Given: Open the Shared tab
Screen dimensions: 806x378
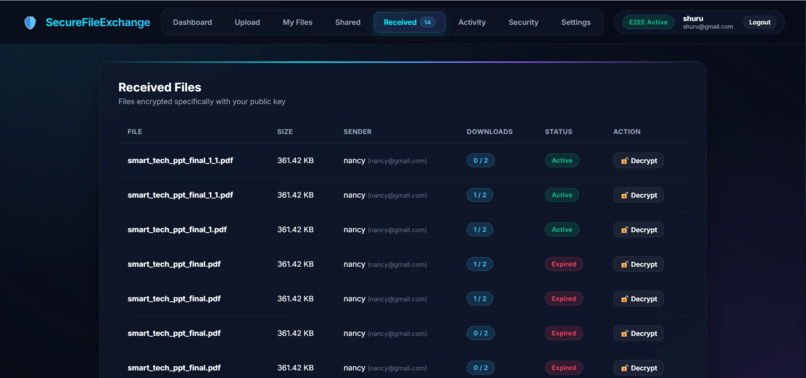Looking at the screenshot, I should click(347, 23).
